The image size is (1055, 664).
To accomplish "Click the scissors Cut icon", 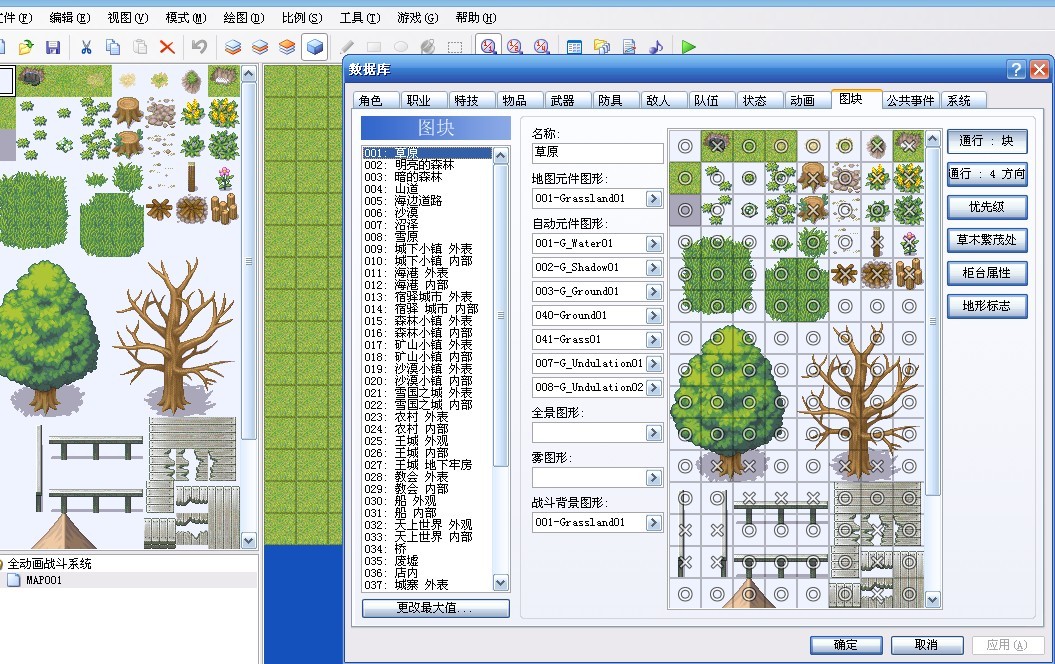I will coord(86,47).
